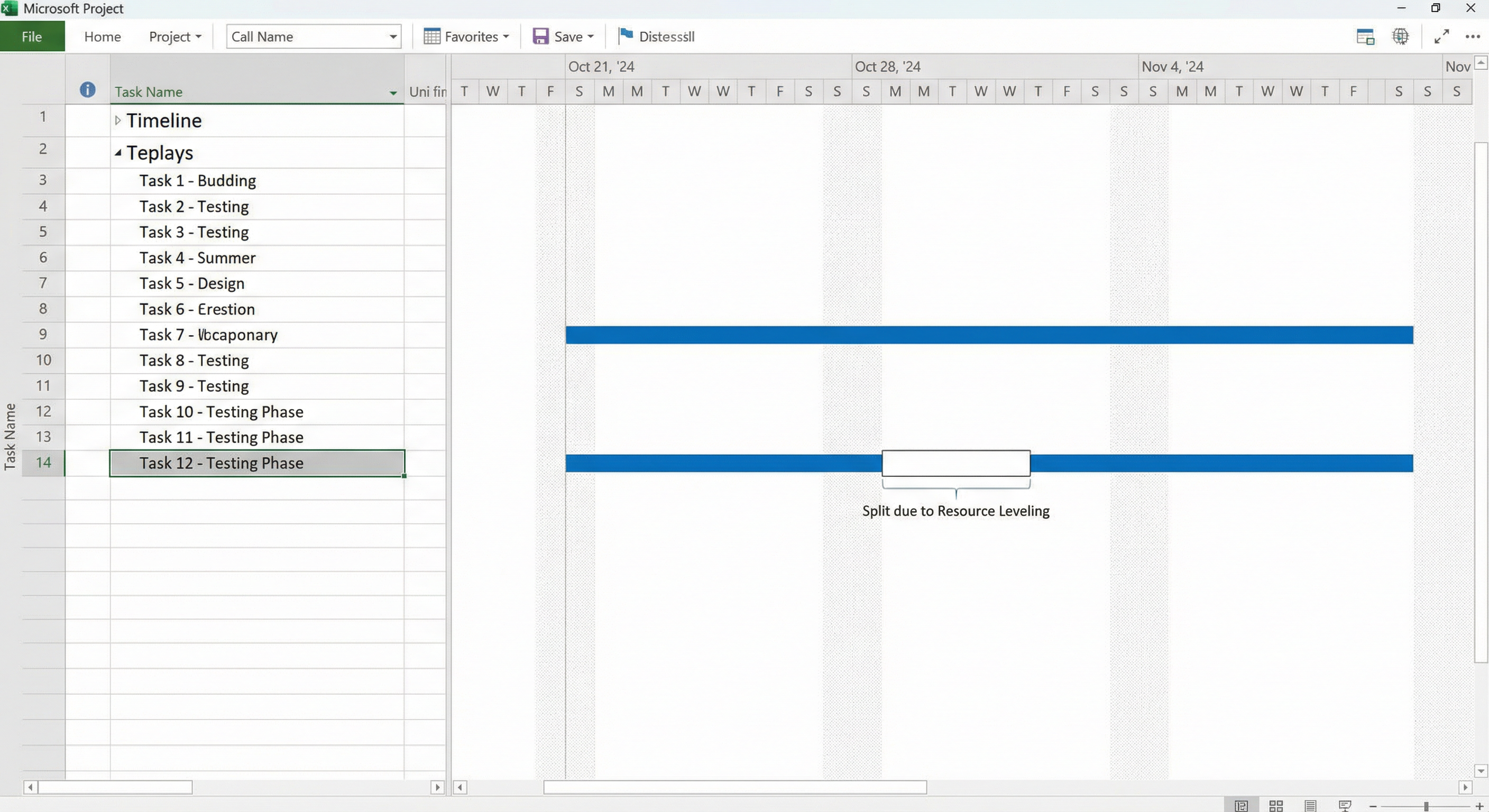Image resolution: width=1489 pixels, height=812 pixels.
Task: Open the Task Board view icon
Action: pyautogui.click(x=1277, y=805)
